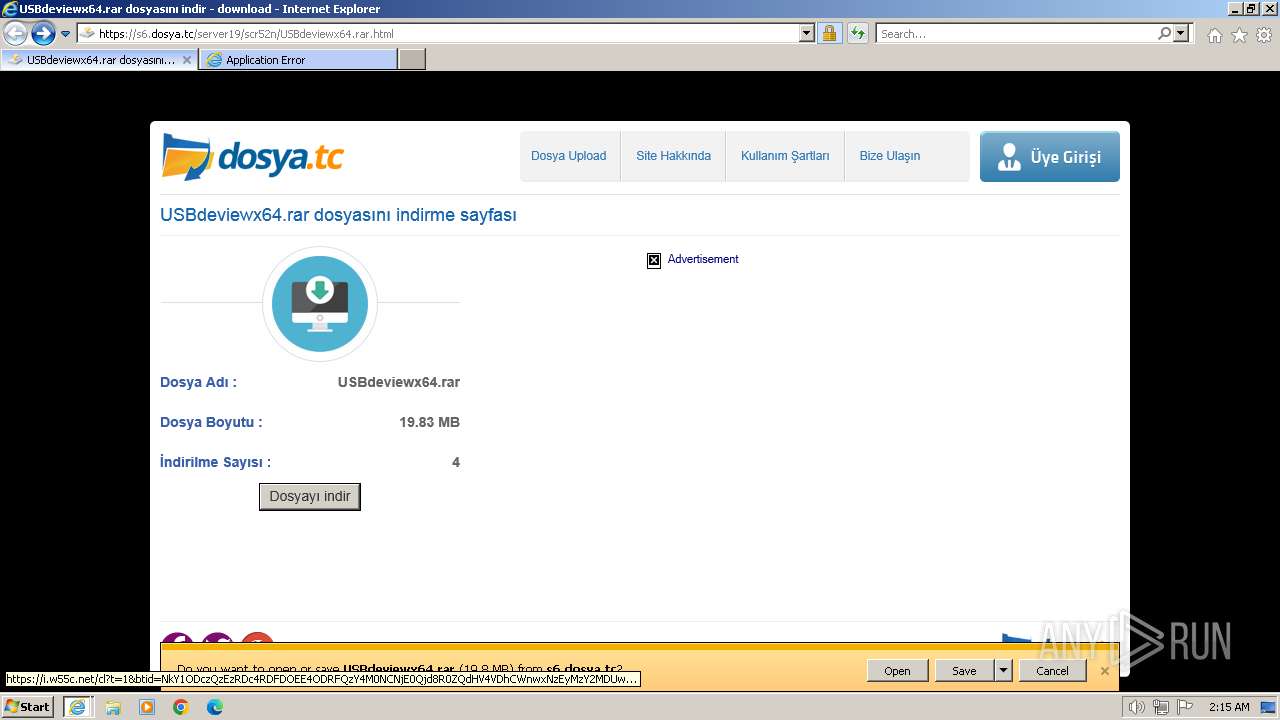Open File Explorer from taskbar
1280x720 pixels.
(x=113, y=707)
